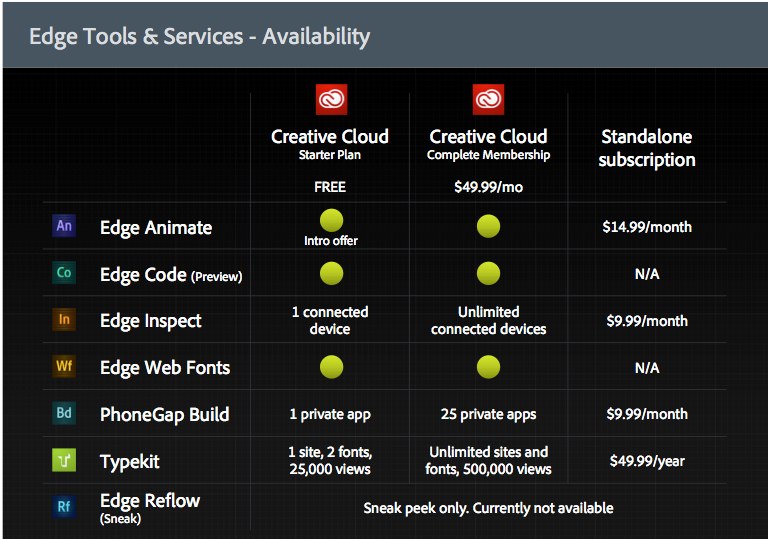Click the Edge Inspect row label

pos(151,321)
